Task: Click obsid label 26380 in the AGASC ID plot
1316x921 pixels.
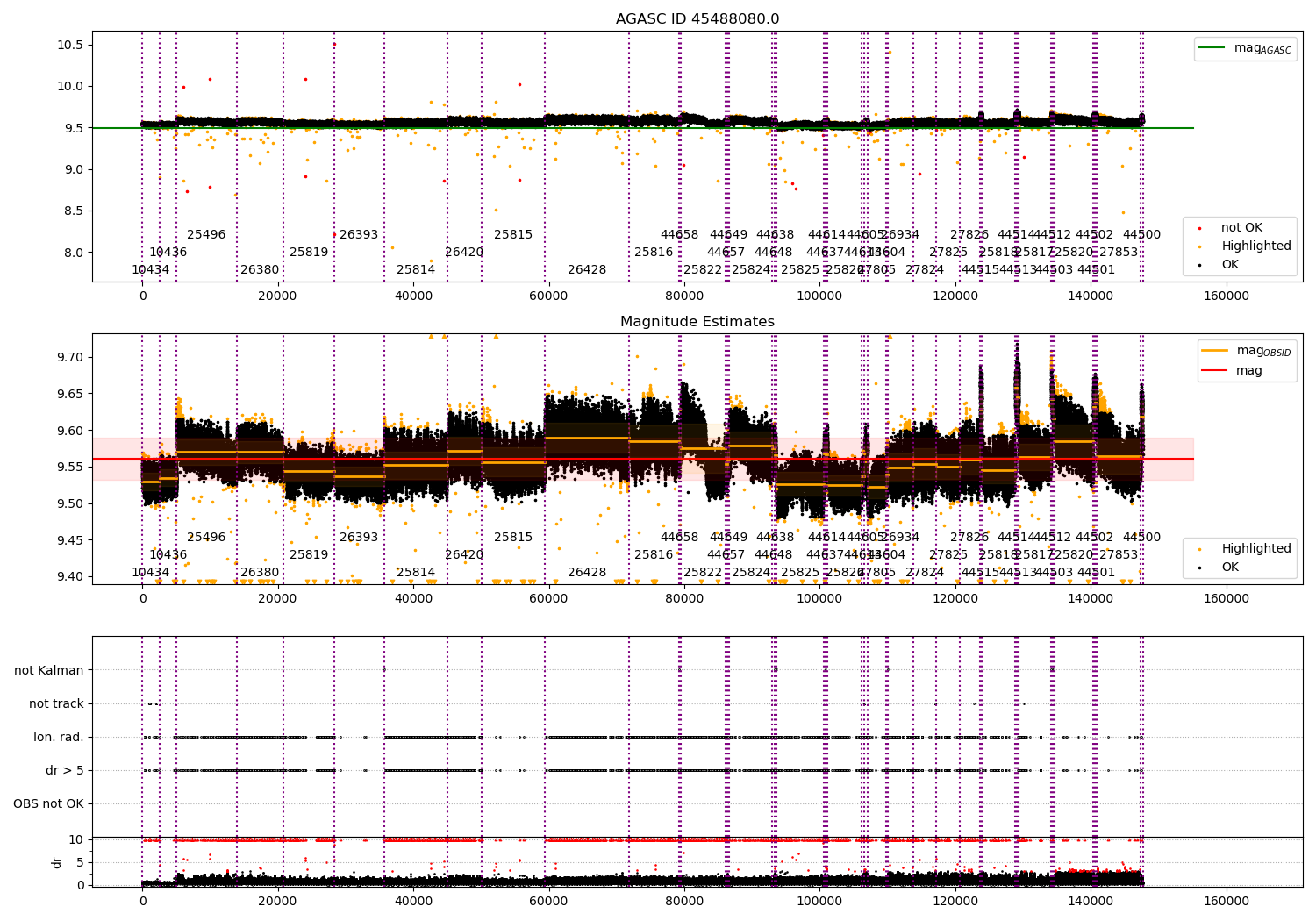Action: tap(260, 270)
